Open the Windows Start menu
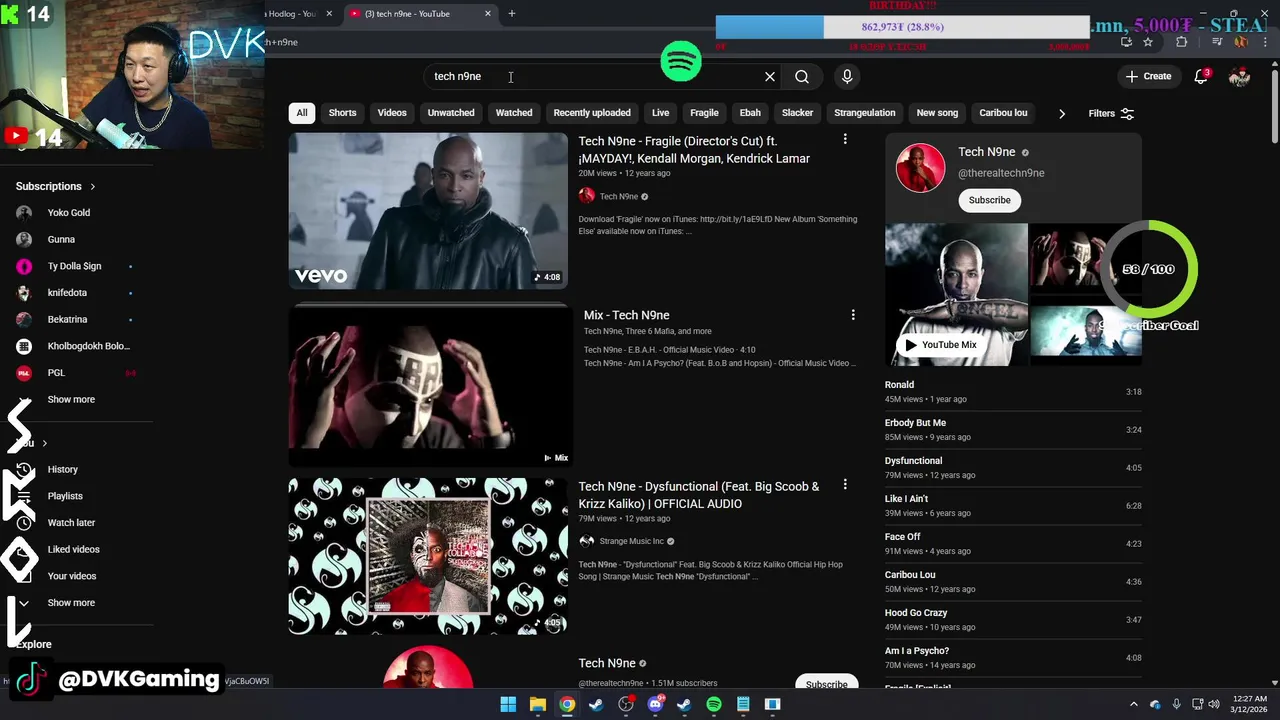This screenshot has height=720, width=1280. click(508, 704)
